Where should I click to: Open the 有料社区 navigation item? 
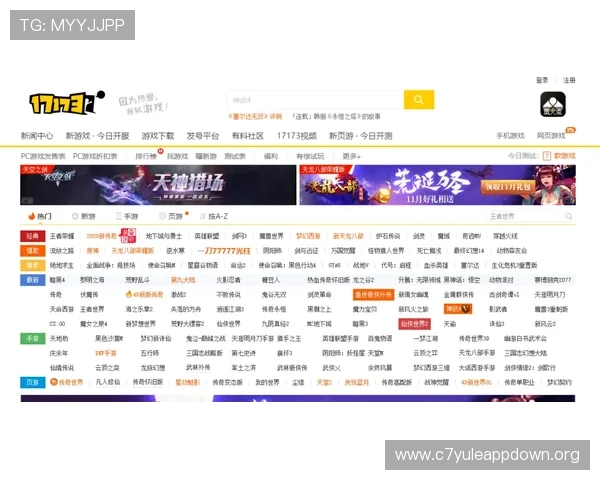click(x=248, y=136)
